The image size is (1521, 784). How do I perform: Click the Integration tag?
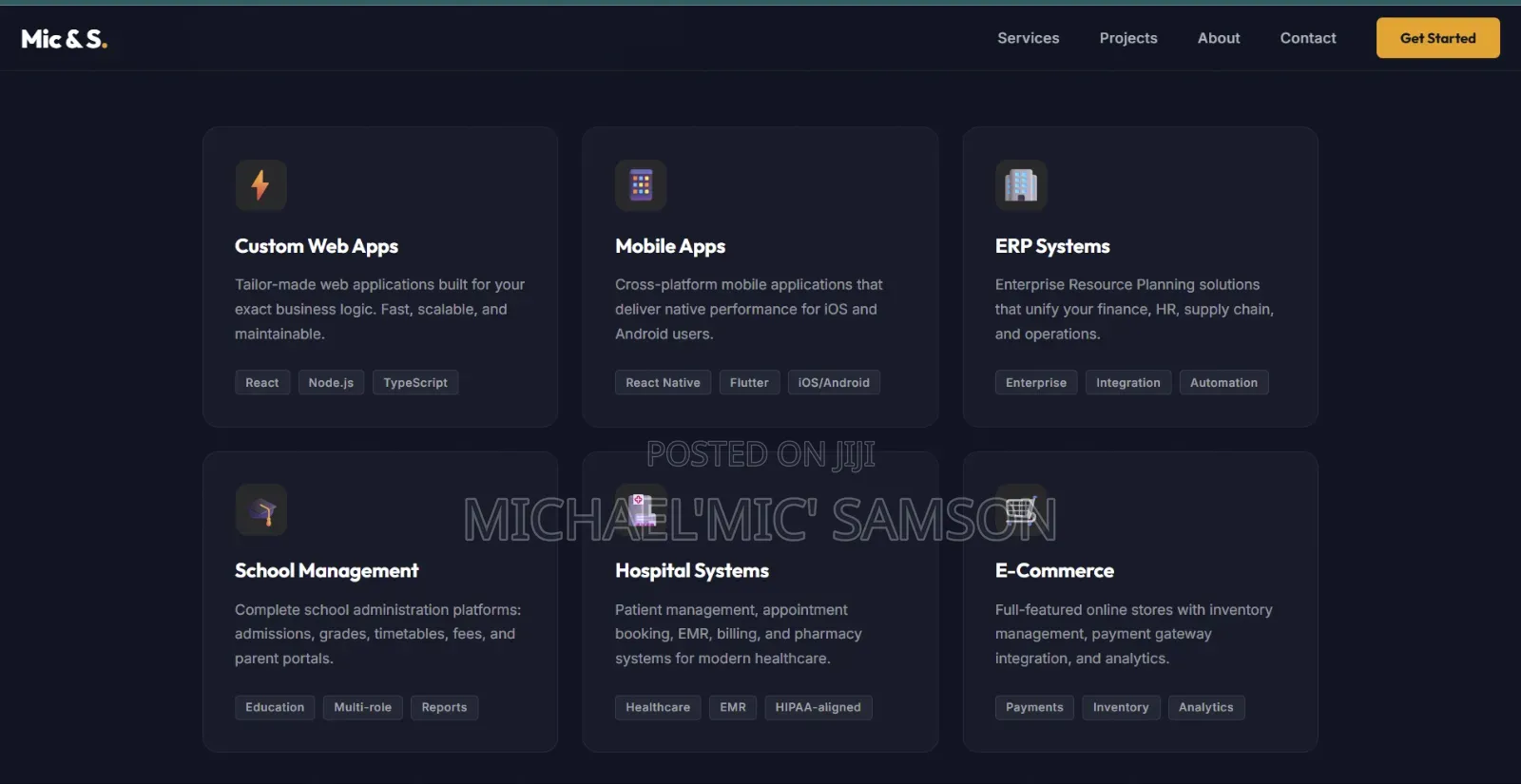1128,383
